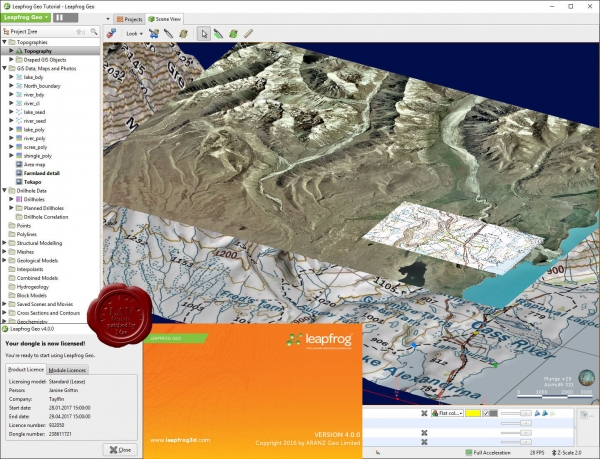Adjust the Flat colour row opacity slider
Screen dimensions: 600x459
[516, 413]
